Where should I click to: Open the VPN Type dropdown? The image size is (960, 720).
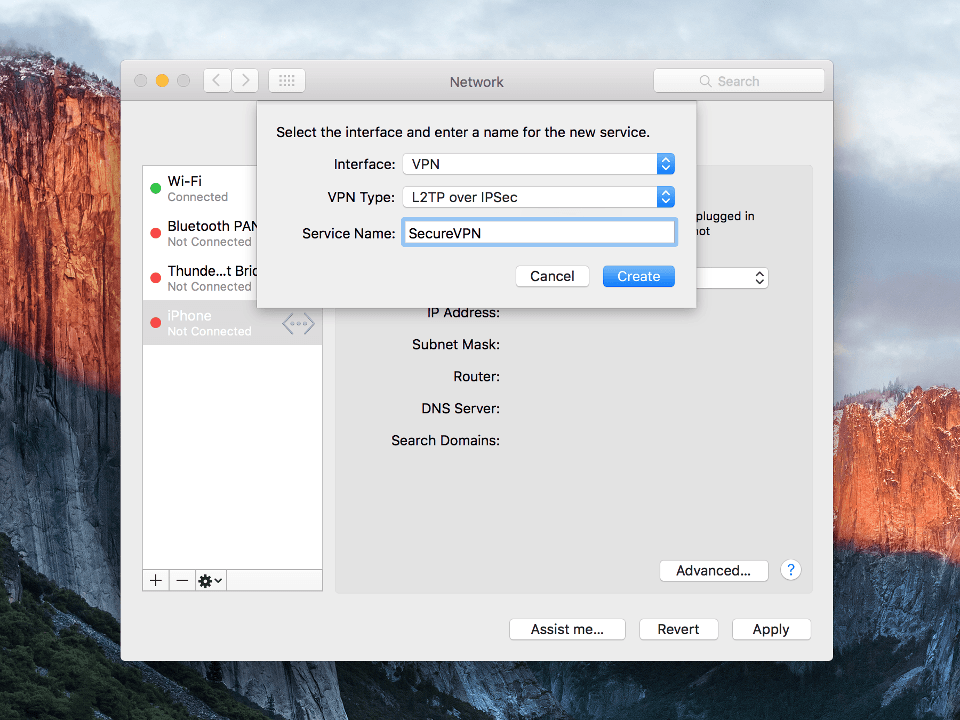(x=665, y=197)
